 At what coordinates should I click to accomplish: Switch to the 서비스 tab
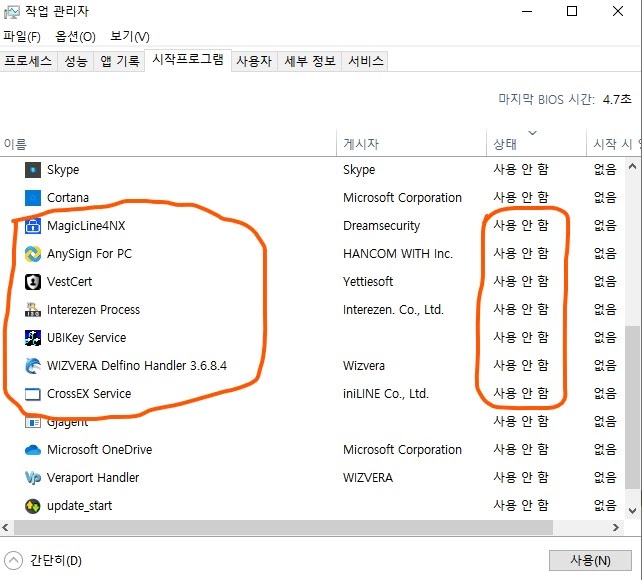[365, 61]
